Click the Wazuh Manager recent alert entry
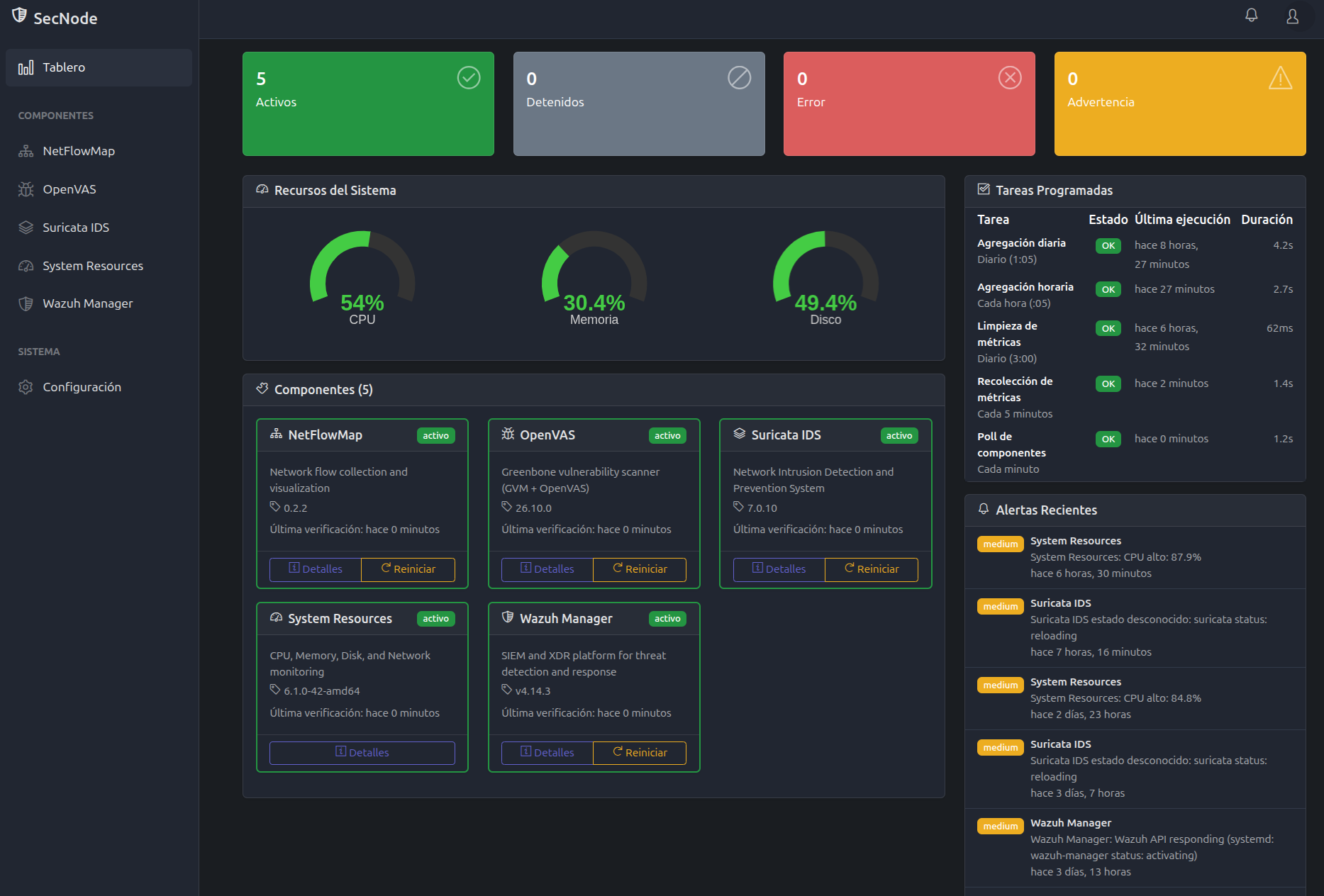Image resolution: width=1324 pixels, height=896 pixels. point(1135,847)
